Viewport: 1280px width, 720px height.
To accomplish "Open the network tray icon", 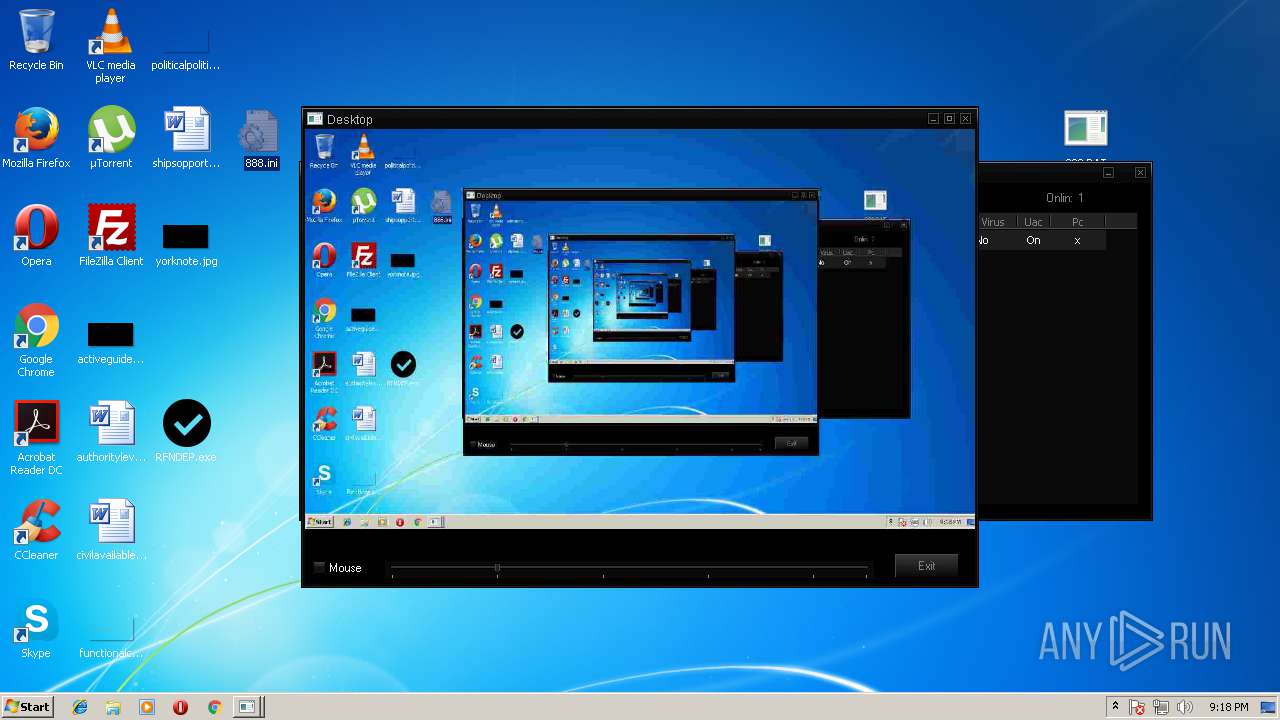I will (1161, 707).
